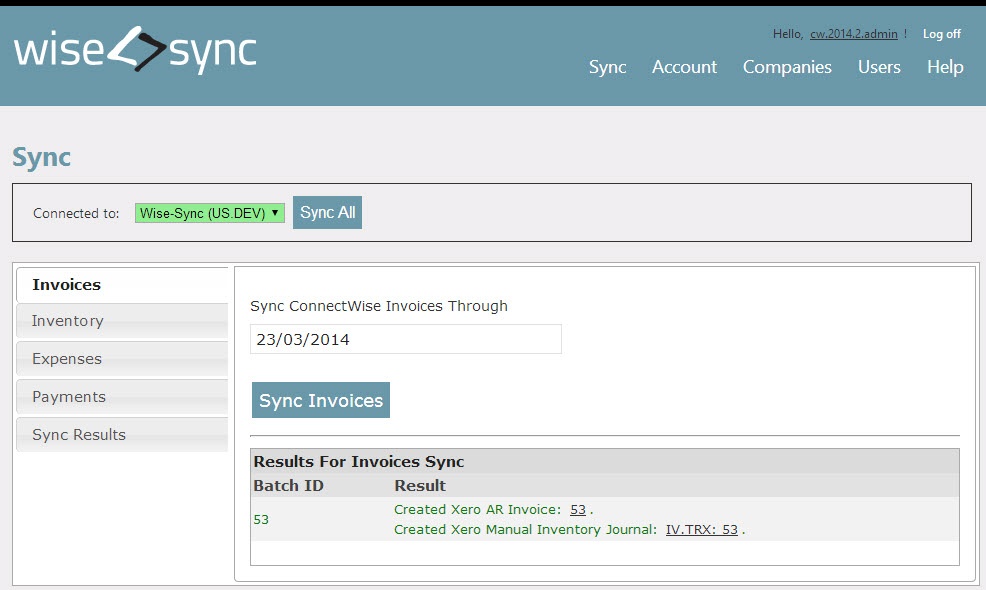986x590 pixels.
Task: Click the Sync page heading
Action: pos(42,158)
